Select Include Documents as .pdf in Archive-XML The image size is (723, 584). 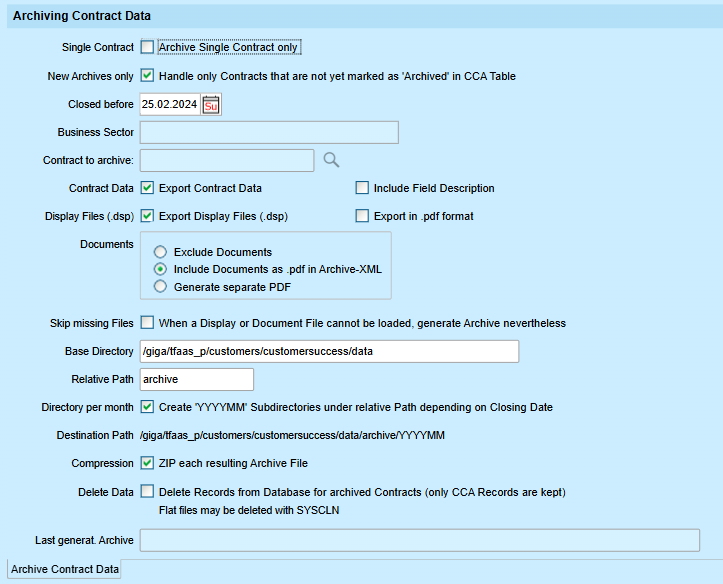(160, 269)
